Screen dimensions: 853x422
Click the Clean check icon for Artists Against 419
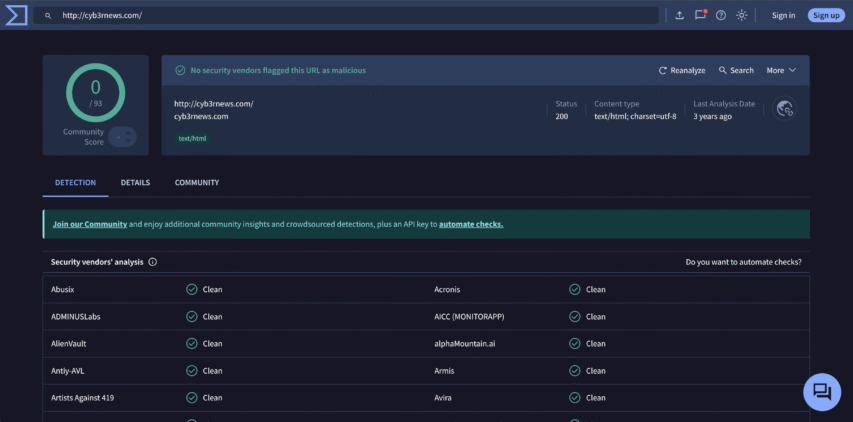point(191,398)
